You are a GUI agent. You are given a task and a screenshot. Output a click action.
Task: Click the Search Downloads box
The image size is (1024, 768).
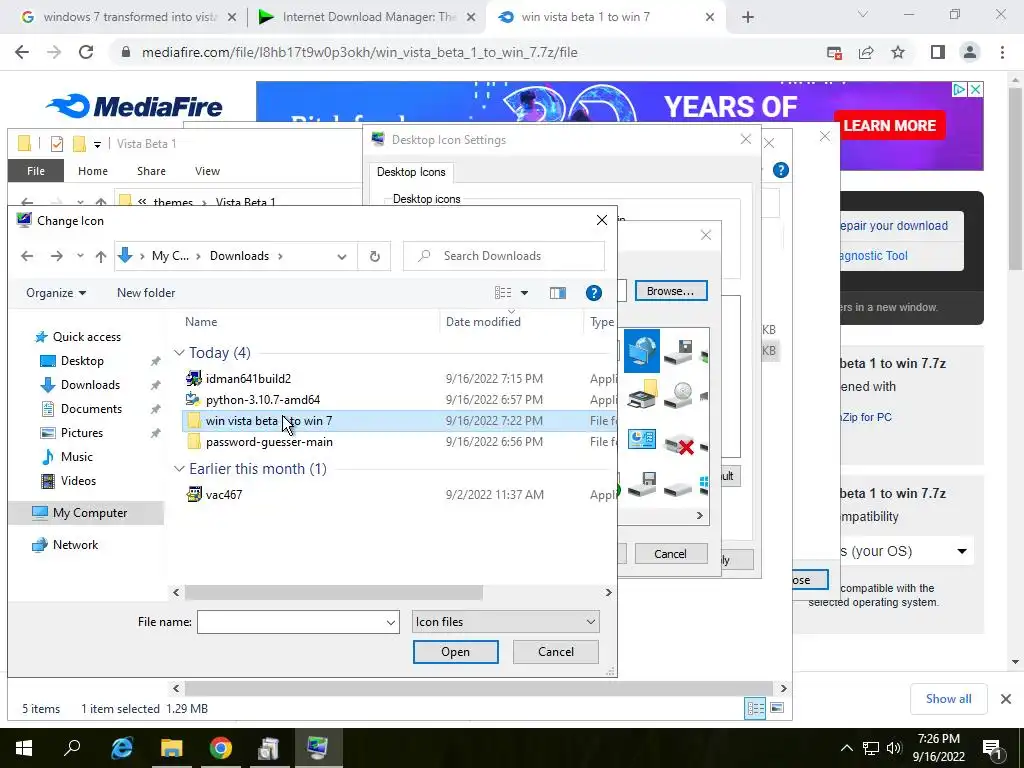504,256
